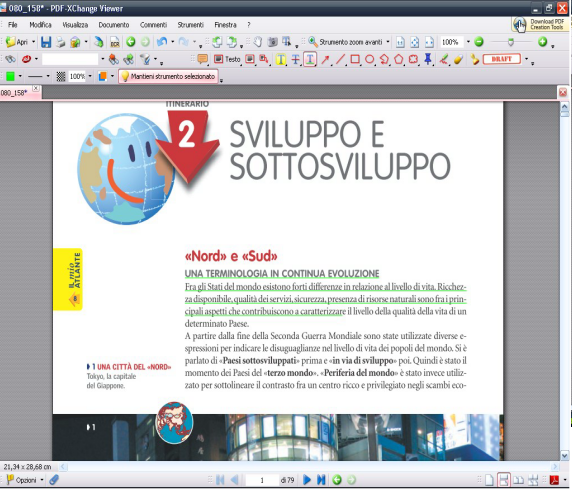
Task: Click the binoculars Find icon
Action: pos(10,59)
